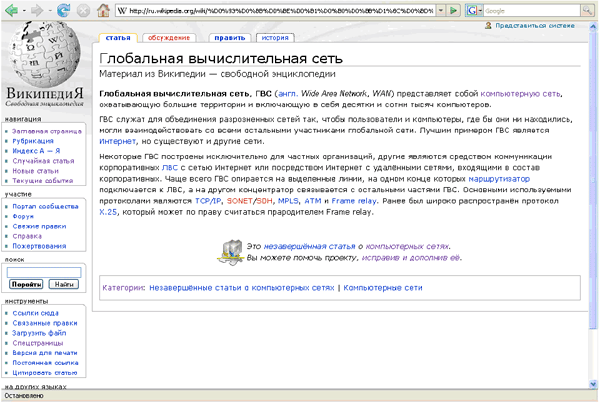Open the TCP/IP link

208,201
